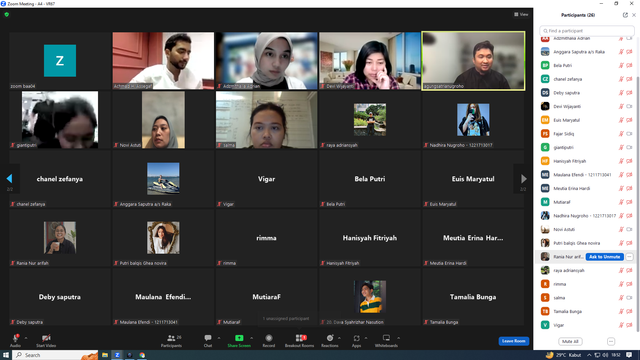
Task: Expand Apps options arrow
Action: coord(366,338)
